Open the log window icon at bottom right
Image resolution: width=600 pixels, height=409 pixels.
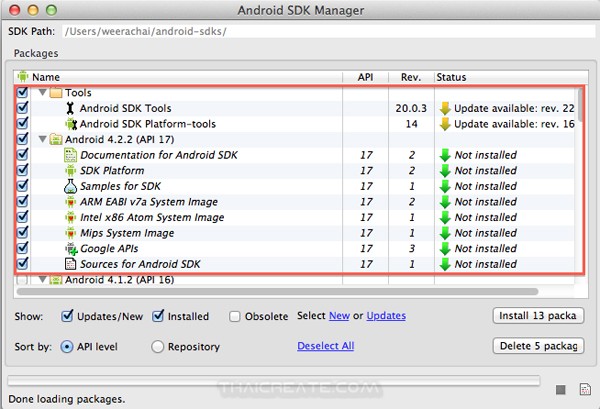point(585,389)
